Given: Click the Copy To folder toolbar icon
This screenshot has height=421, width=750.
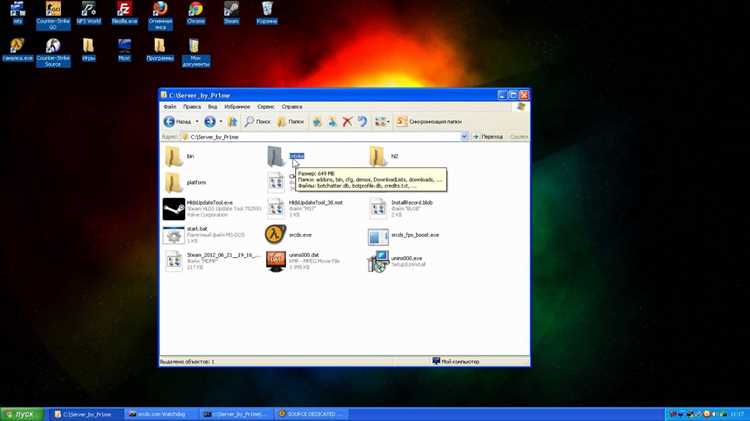Looking at the screenshot, I should click(332, 122).
